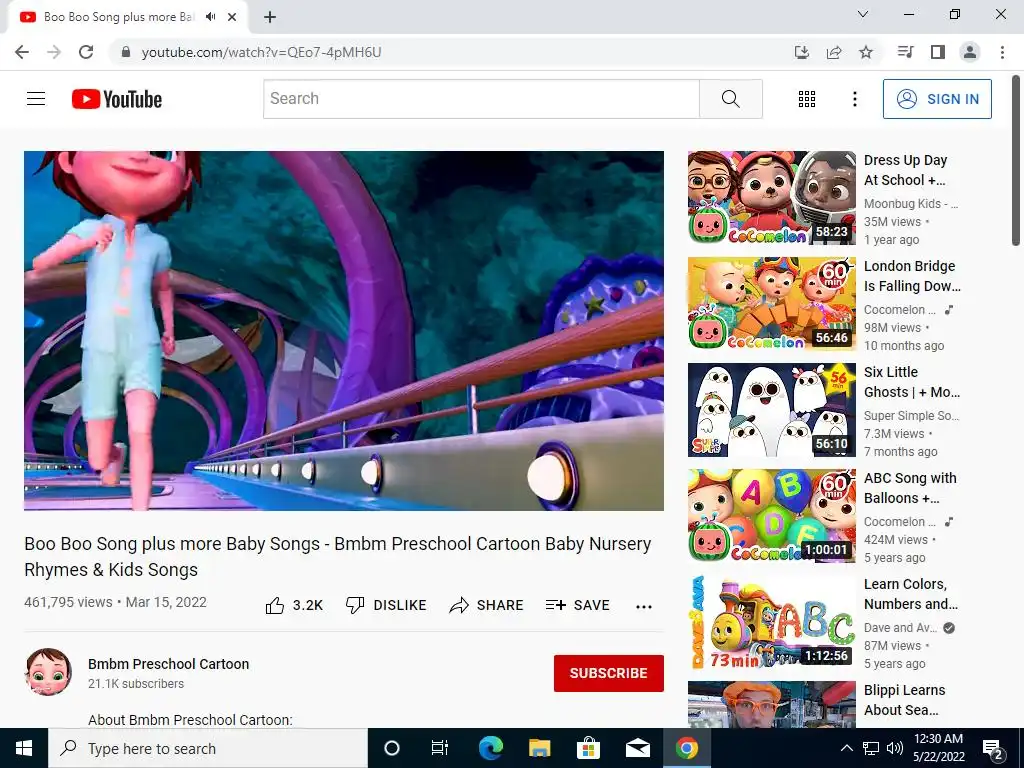Open YouTube settings three-dot menu in header
The width and height of the screenshot is (1024, 768).
point(854,99)
